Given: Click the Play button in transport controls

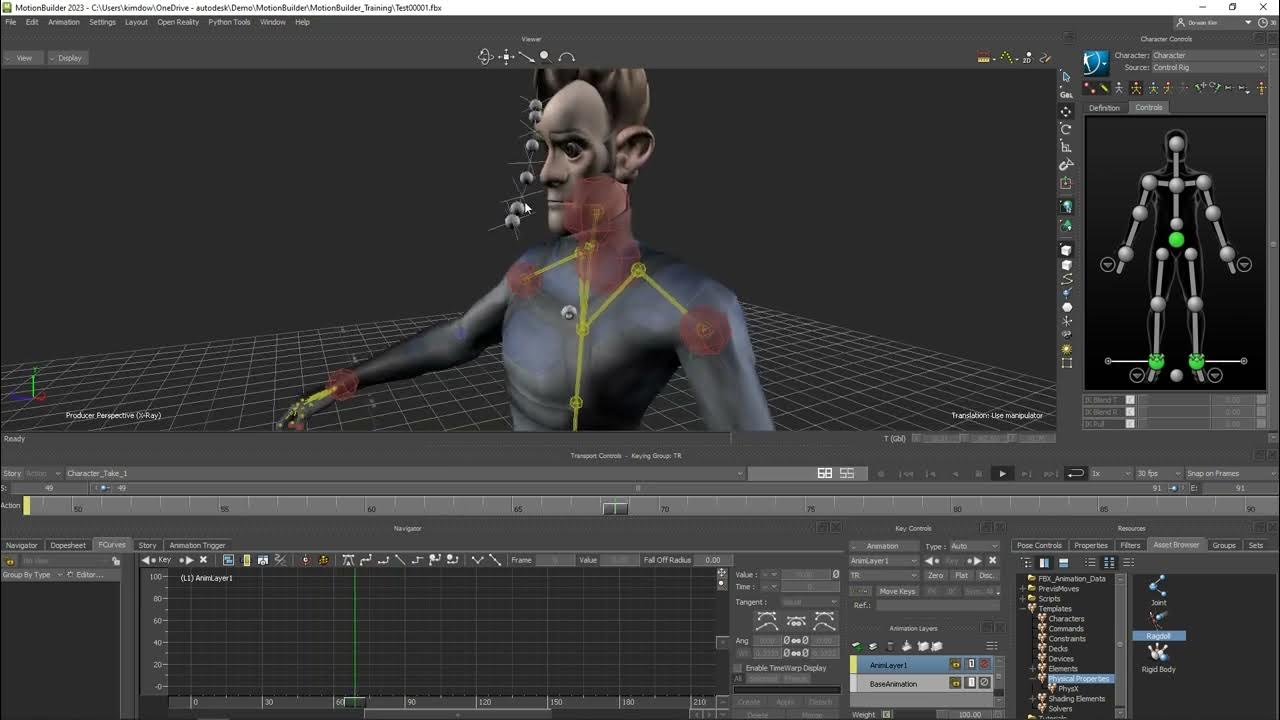Looking at the screenshot, I should coord(1001,473).
